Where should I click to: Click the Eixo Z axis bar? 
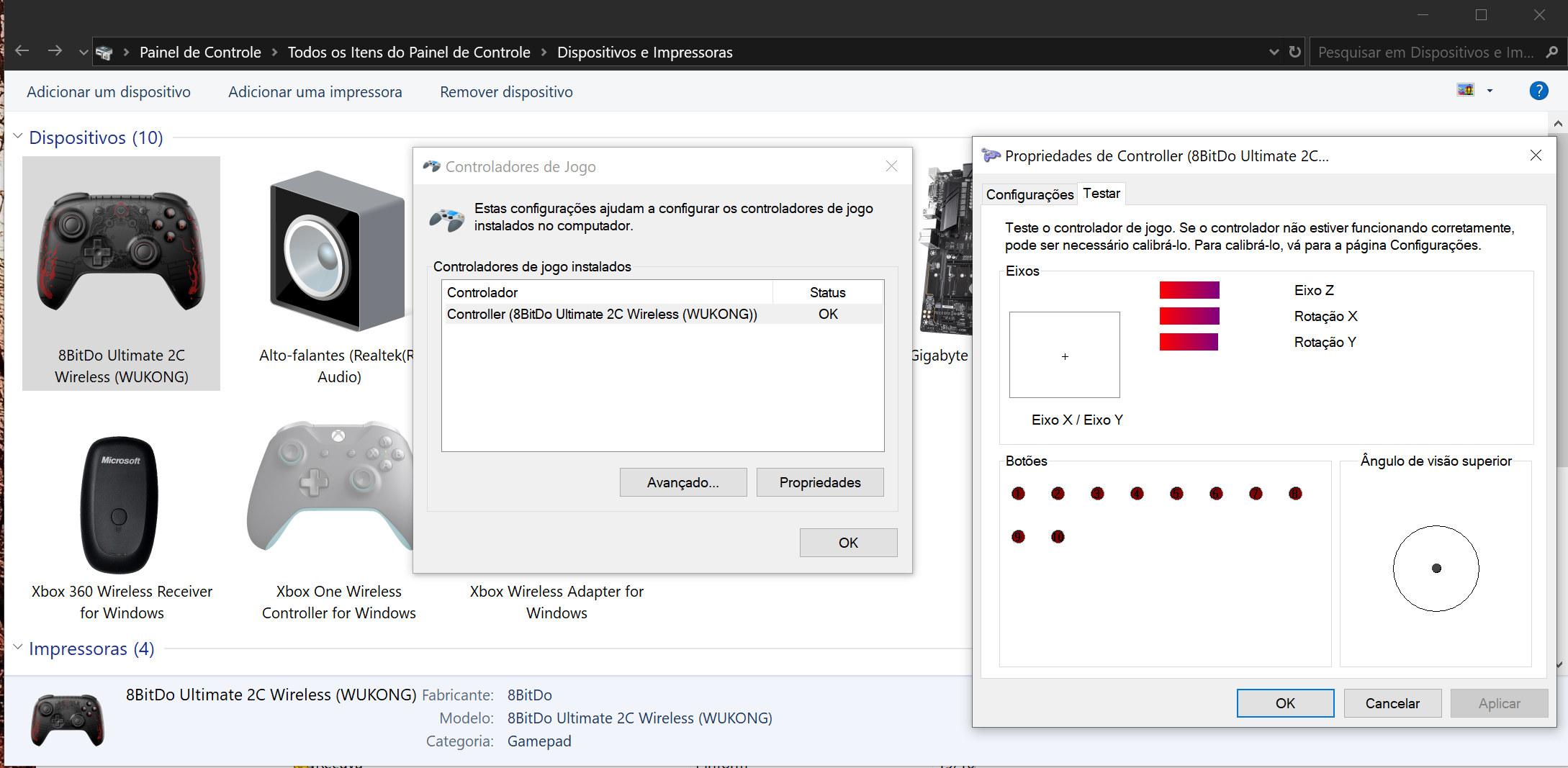(x=1189, y=290)
